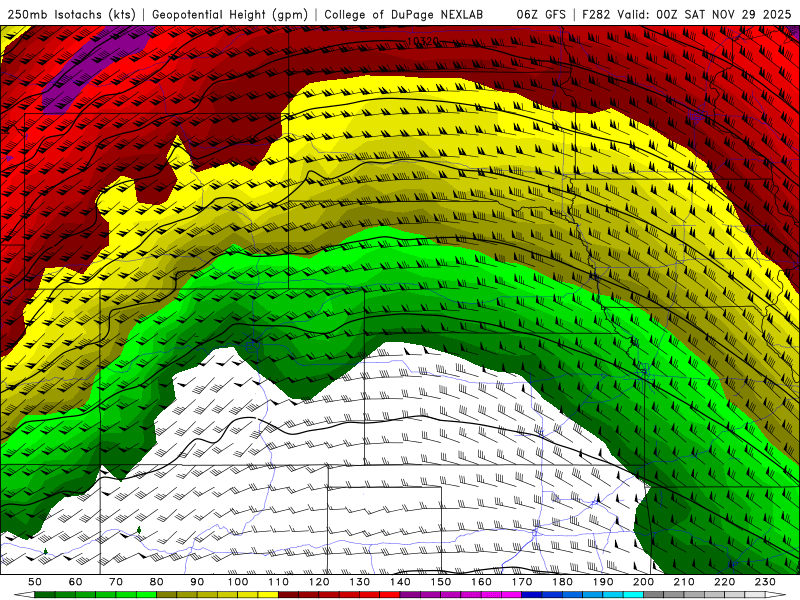Click the bright yellow swatch left of 110
The height and width of the screenshot is (600, 800).
[268, 594]
